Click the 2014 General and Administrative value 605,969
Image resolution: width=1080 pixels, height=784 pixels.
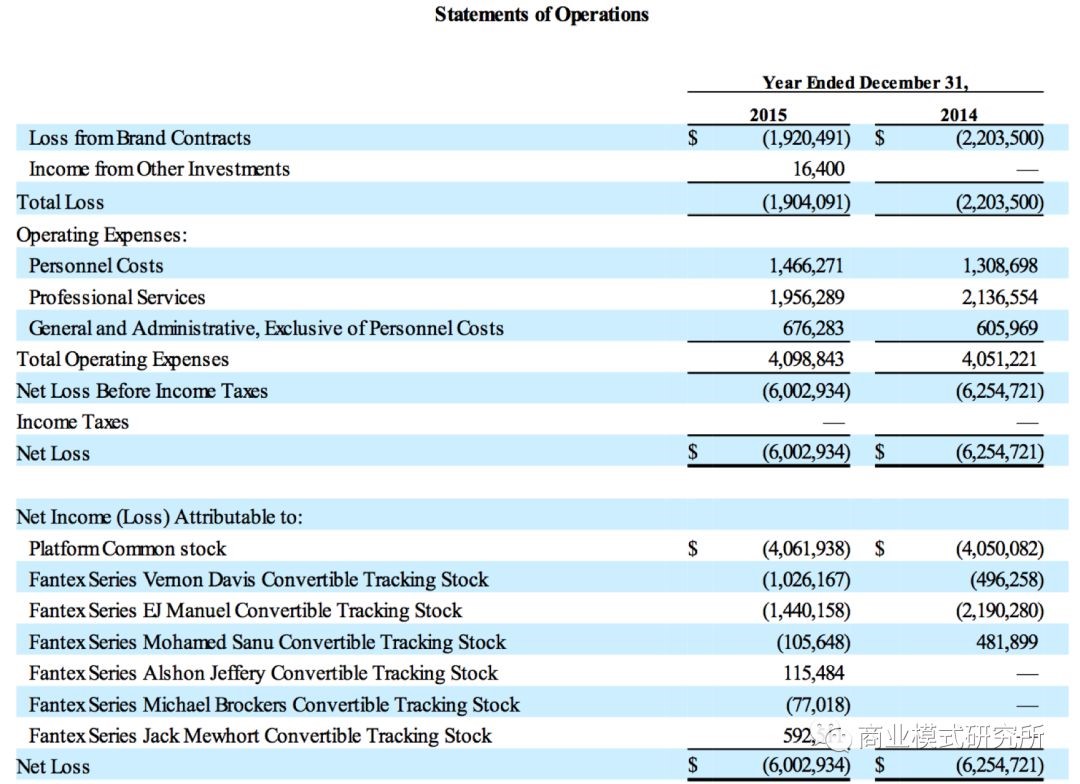[1007, 329]
